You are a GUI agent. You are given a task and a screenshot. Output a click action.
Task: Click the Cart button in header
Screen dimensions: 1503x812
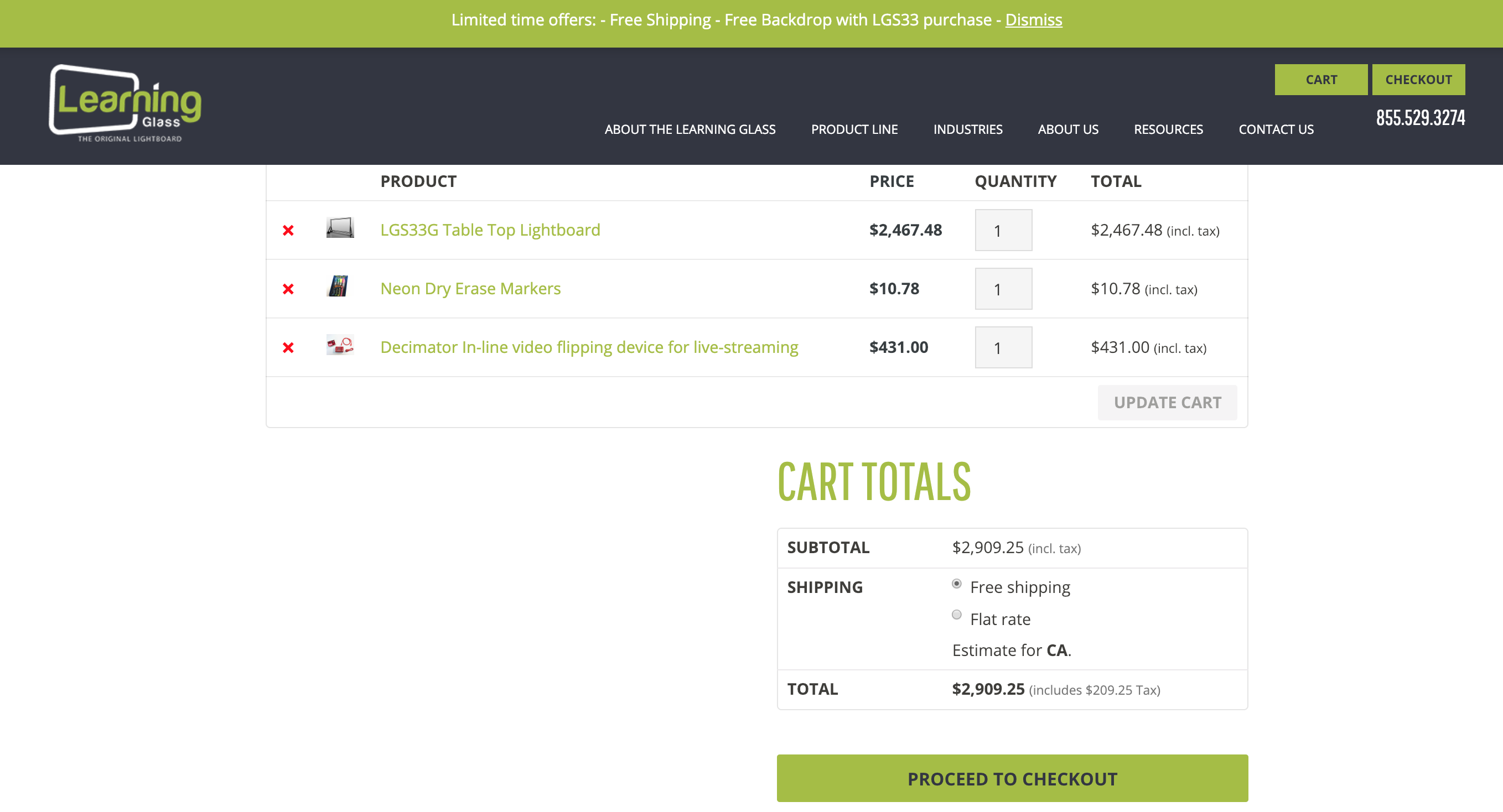tap(1320, 80)
